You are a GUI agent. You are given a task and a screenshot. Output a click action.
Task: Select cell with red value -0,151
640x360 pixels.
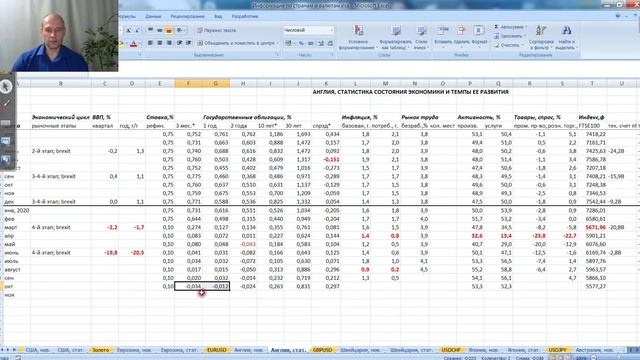(x=326, y=160)
